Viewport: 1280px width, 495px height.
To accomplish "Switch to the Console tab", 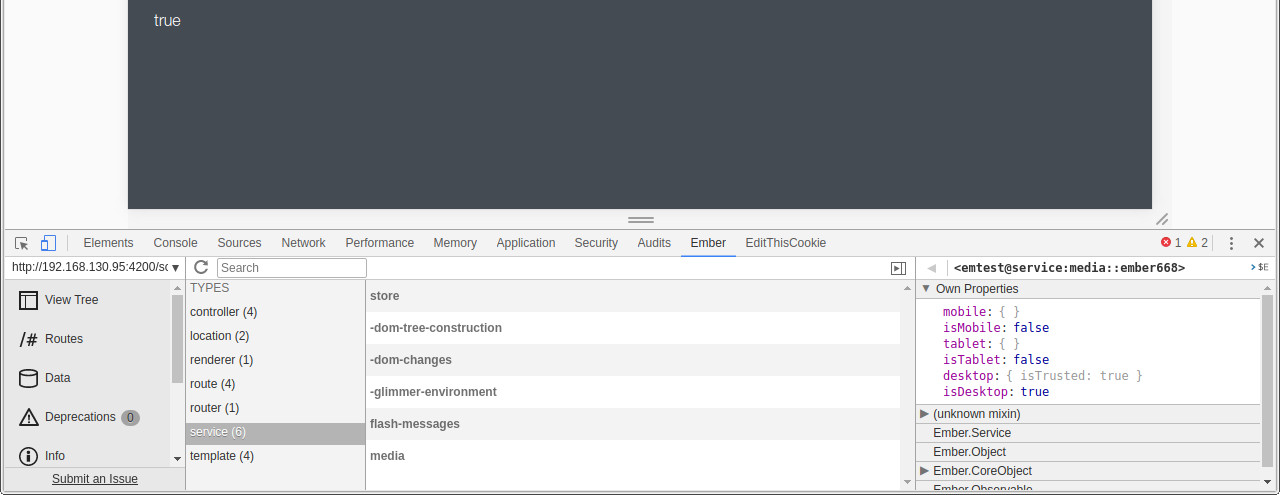I will point(175,243).
